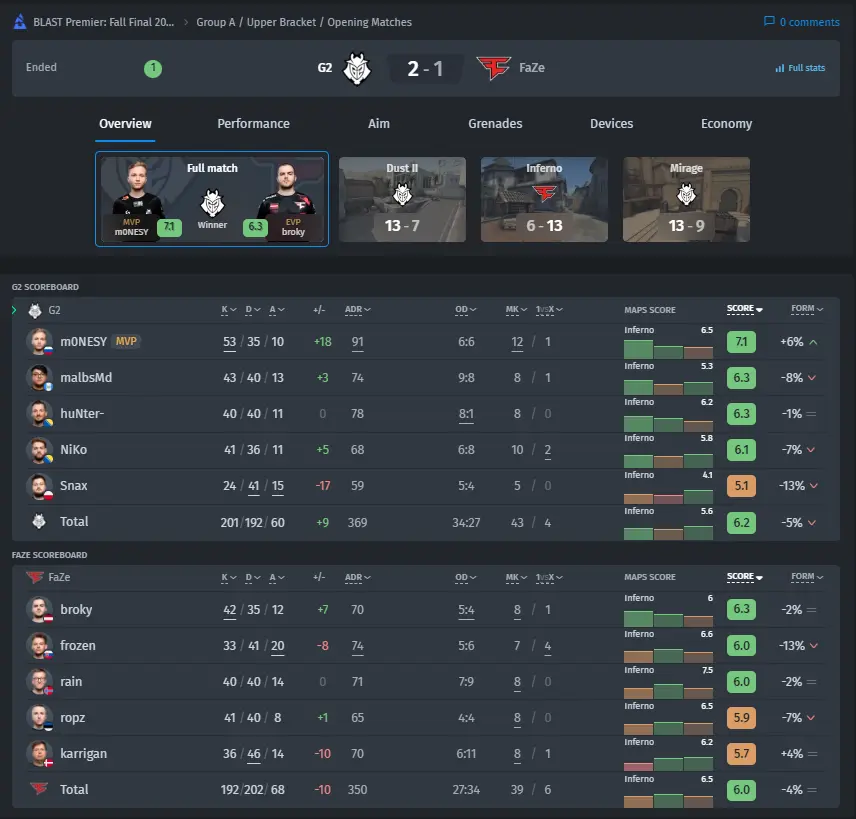The image size is (856, 819).
Task: Switch to the Devices tab
Action: click(611, 124)
